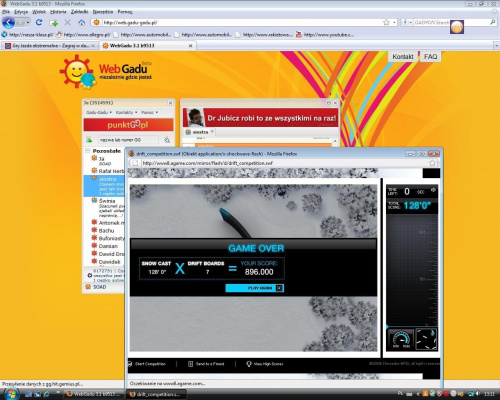Open the Historia menu
This screenshot has width=500, height=400.
(x=58, y=12)
